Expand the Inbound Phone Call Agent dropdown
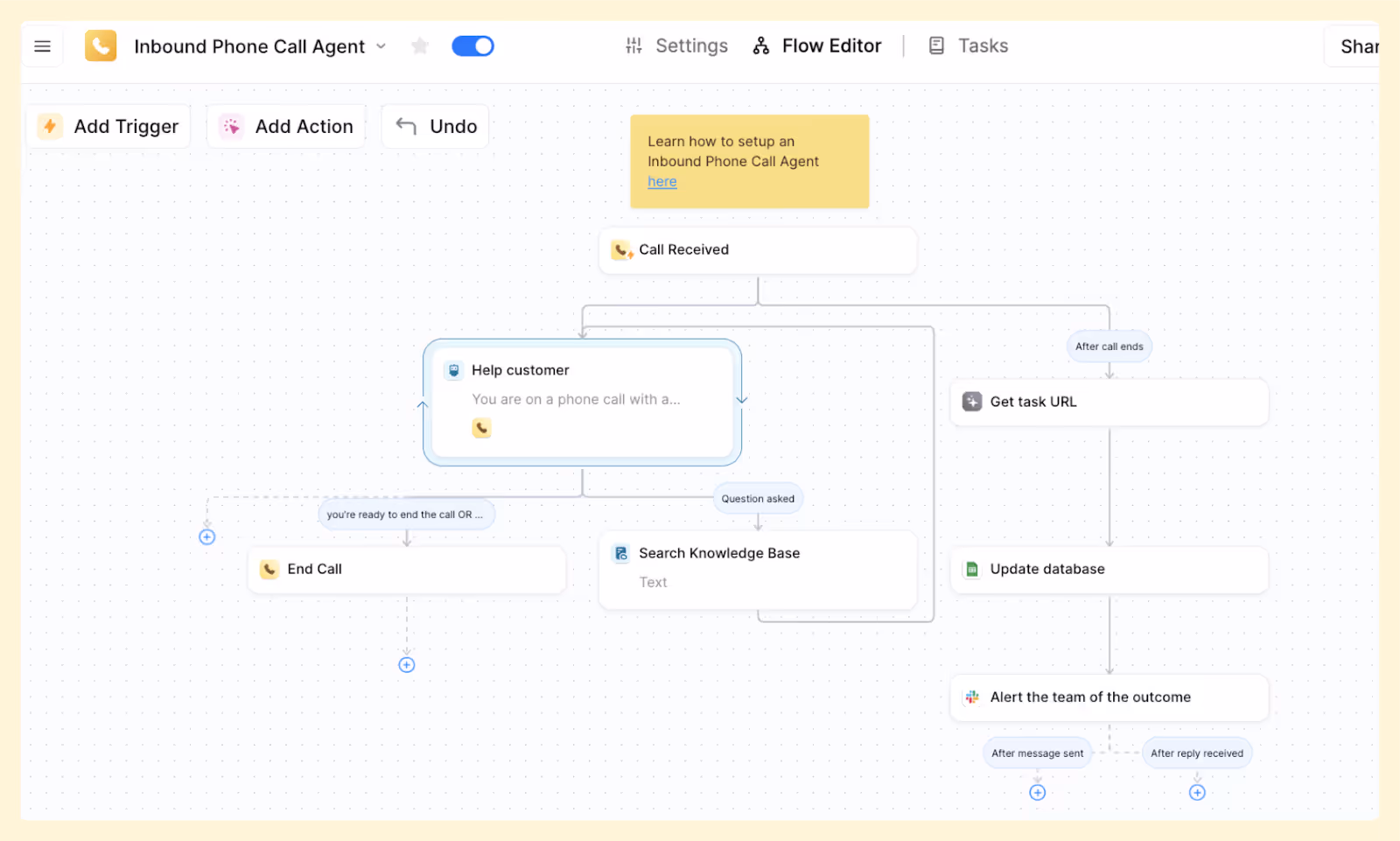This screenshot has width=1400, height=841. pos(381,46)
